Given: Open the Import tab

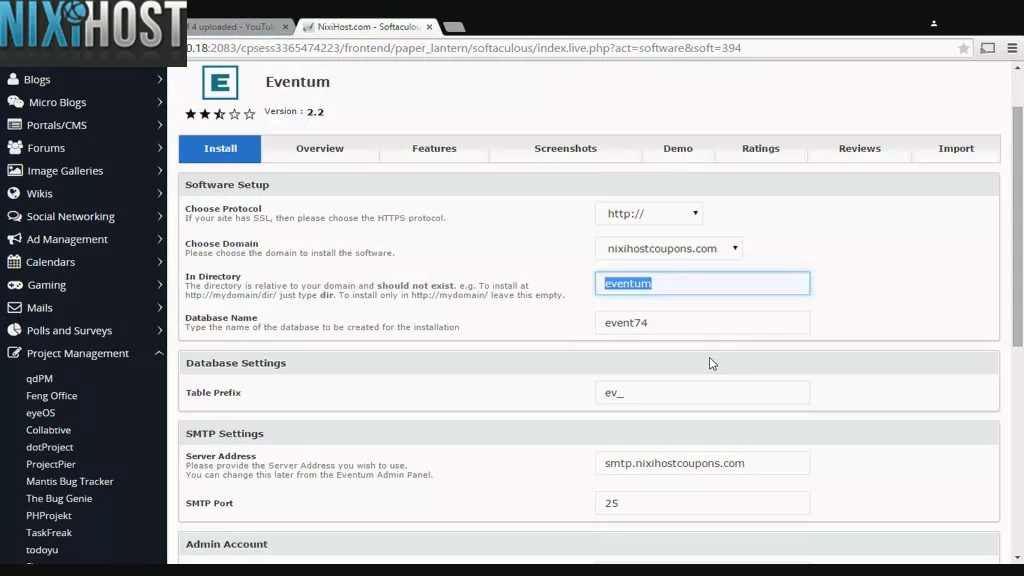Looking at the screenshot, I should click(956, 148).
